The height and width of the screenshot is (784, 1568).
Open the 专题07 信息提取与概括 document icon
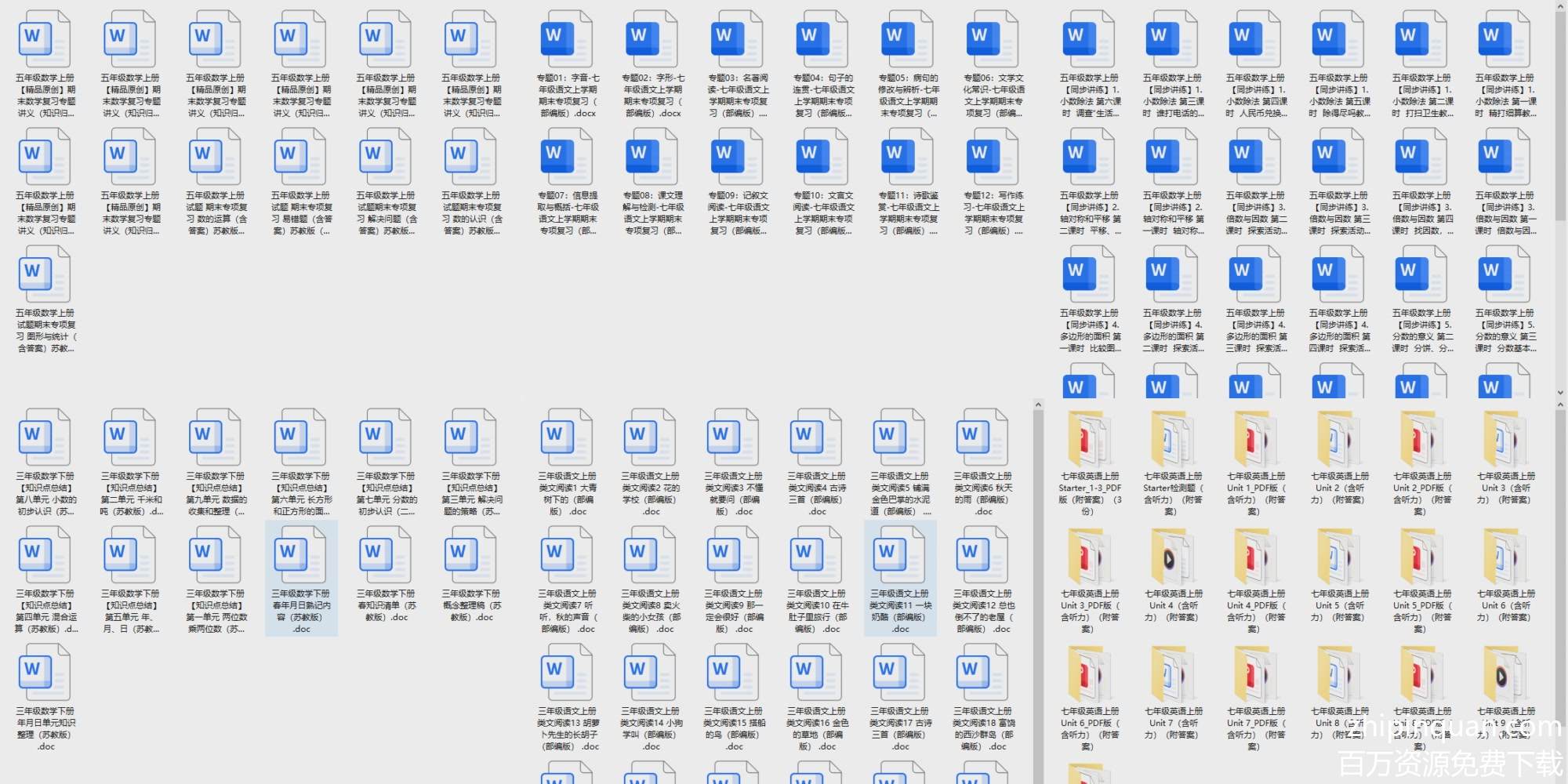567,157
